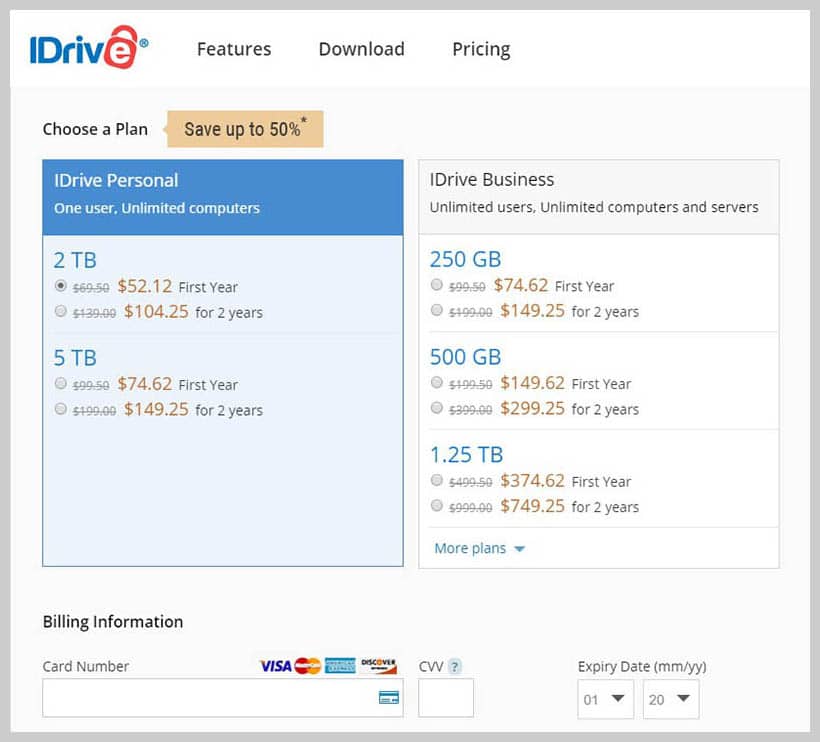The image size is (820, 742).
Task: Open the CVV help question mark
Action: point(455,665)
